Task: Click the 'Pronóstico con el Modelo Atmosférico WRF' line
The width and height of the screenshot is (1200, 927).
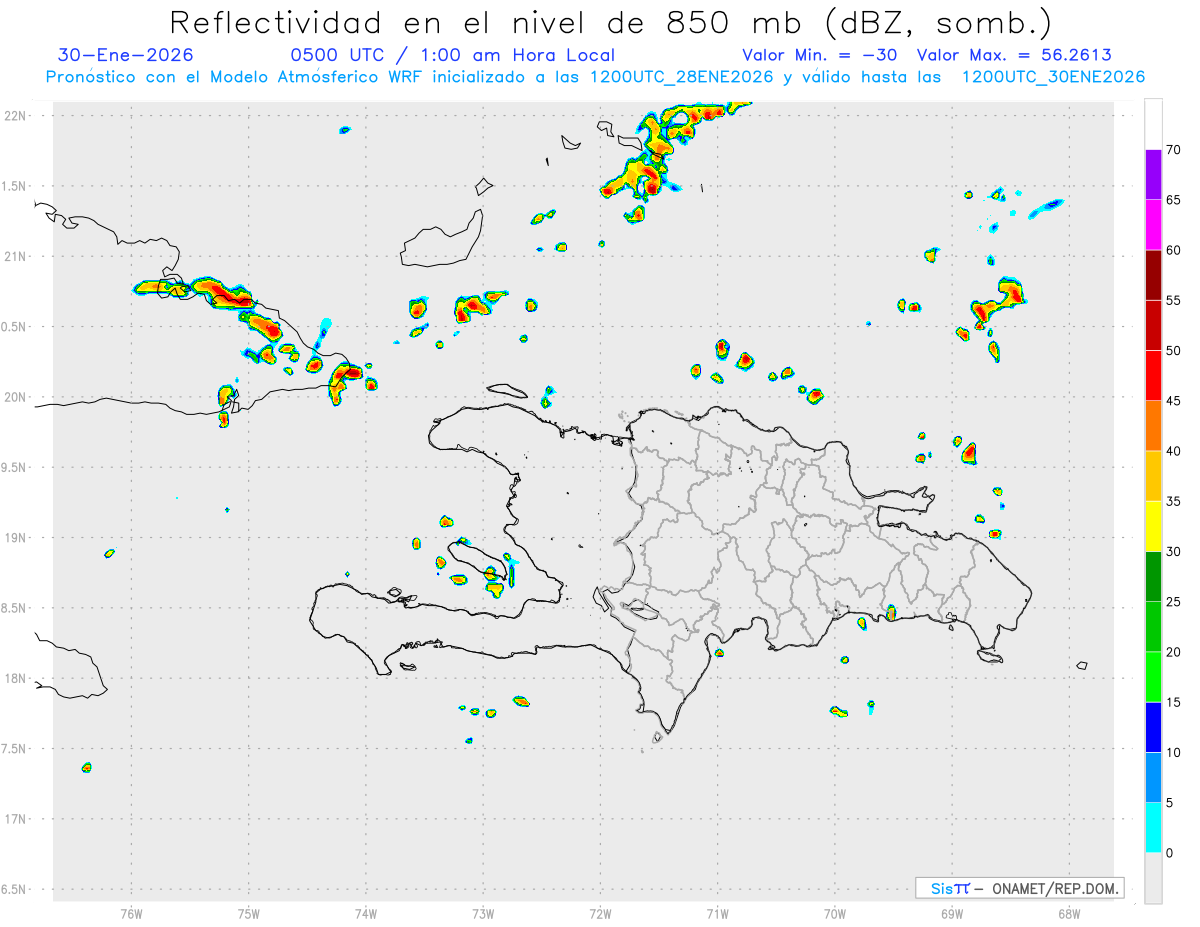Action: click(595, 77)
